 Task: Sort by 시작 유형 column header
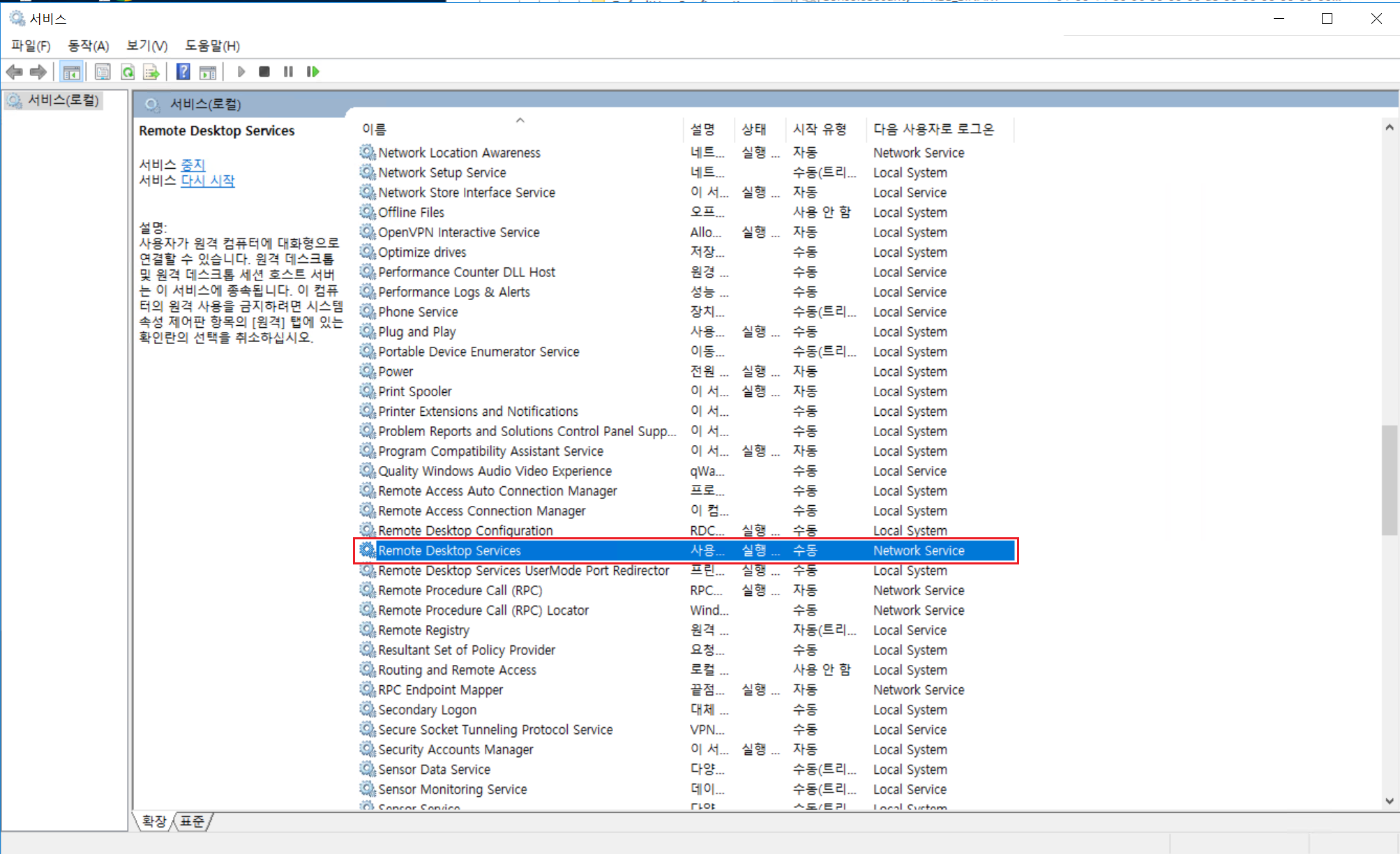click(x=820, y=129)
